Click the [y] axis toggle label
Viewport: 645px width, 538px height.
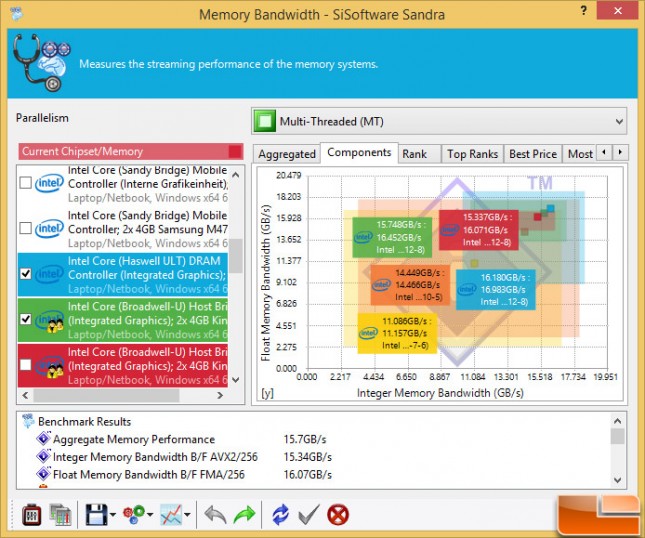pos(267,393)
